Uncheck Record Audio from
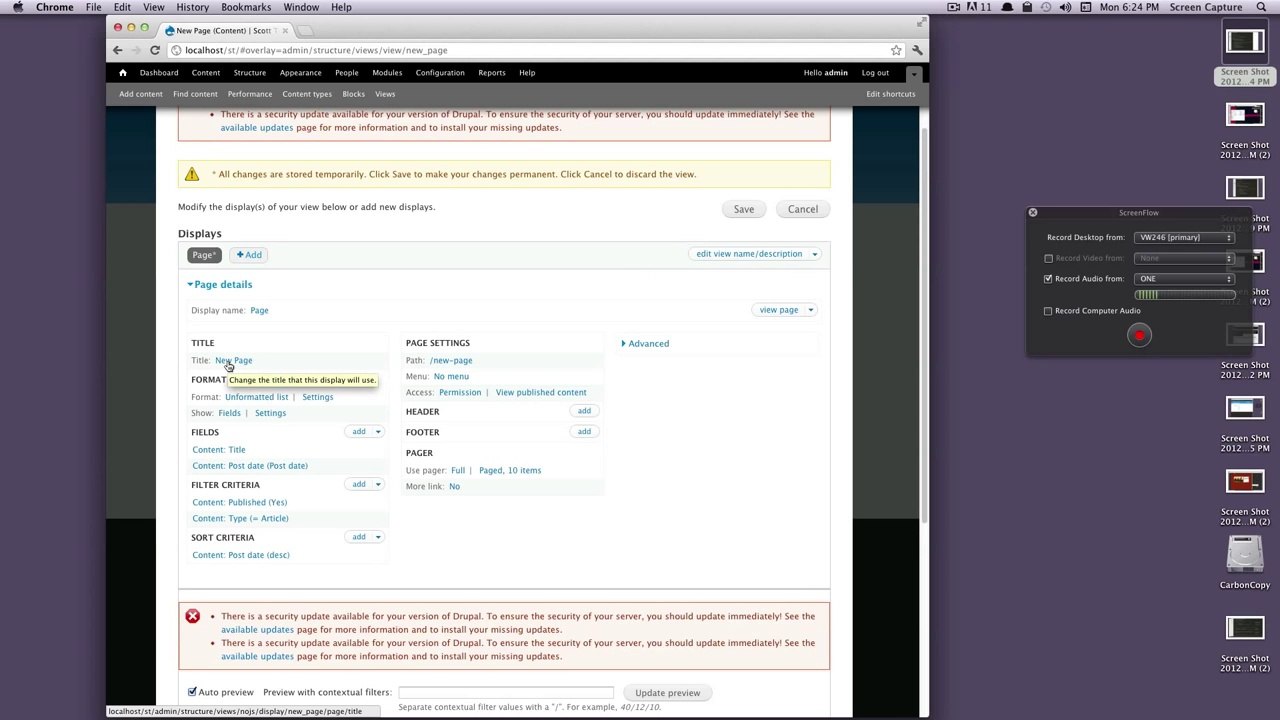 click(1049, 279)
